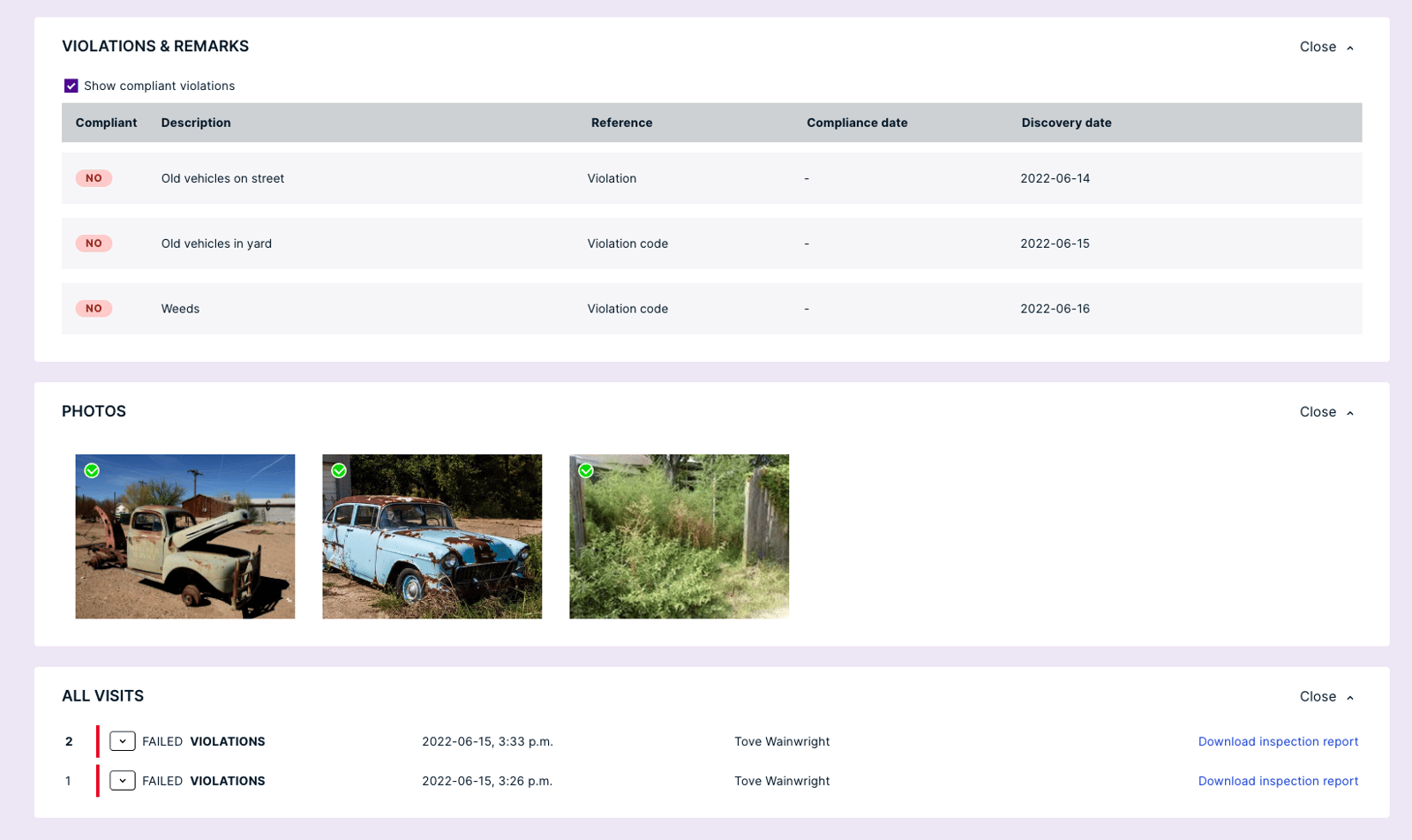Click green checkmark icon on first vehicle photo
This screenshot has width=1412, height=840.
[x=92, y=471]
